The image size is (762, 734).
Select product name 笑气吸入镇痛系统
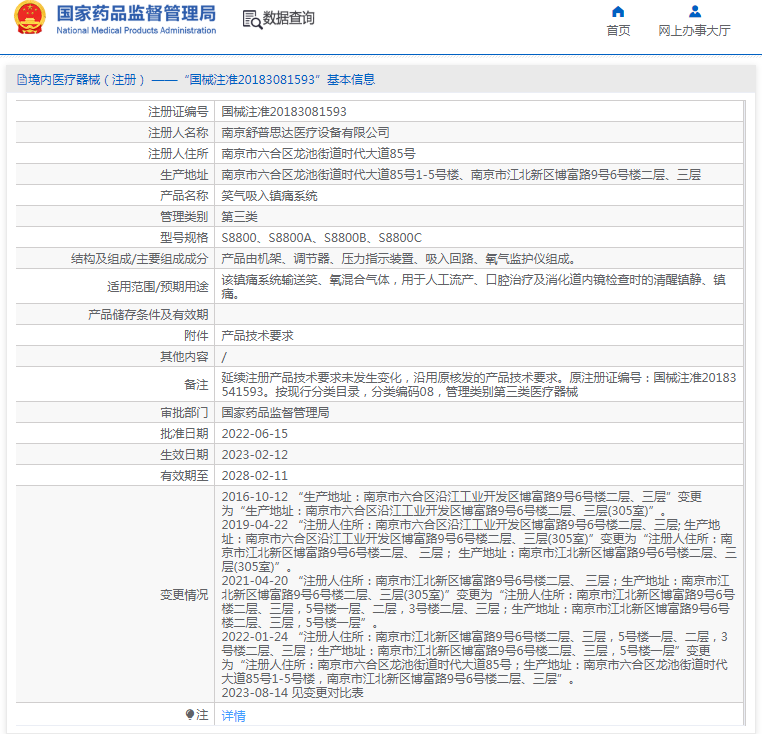(269, 196)
